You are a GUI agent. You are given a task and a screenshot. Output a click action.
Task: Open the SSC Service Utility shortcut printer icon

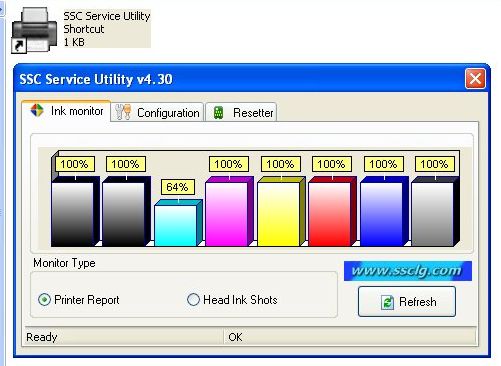34,30
